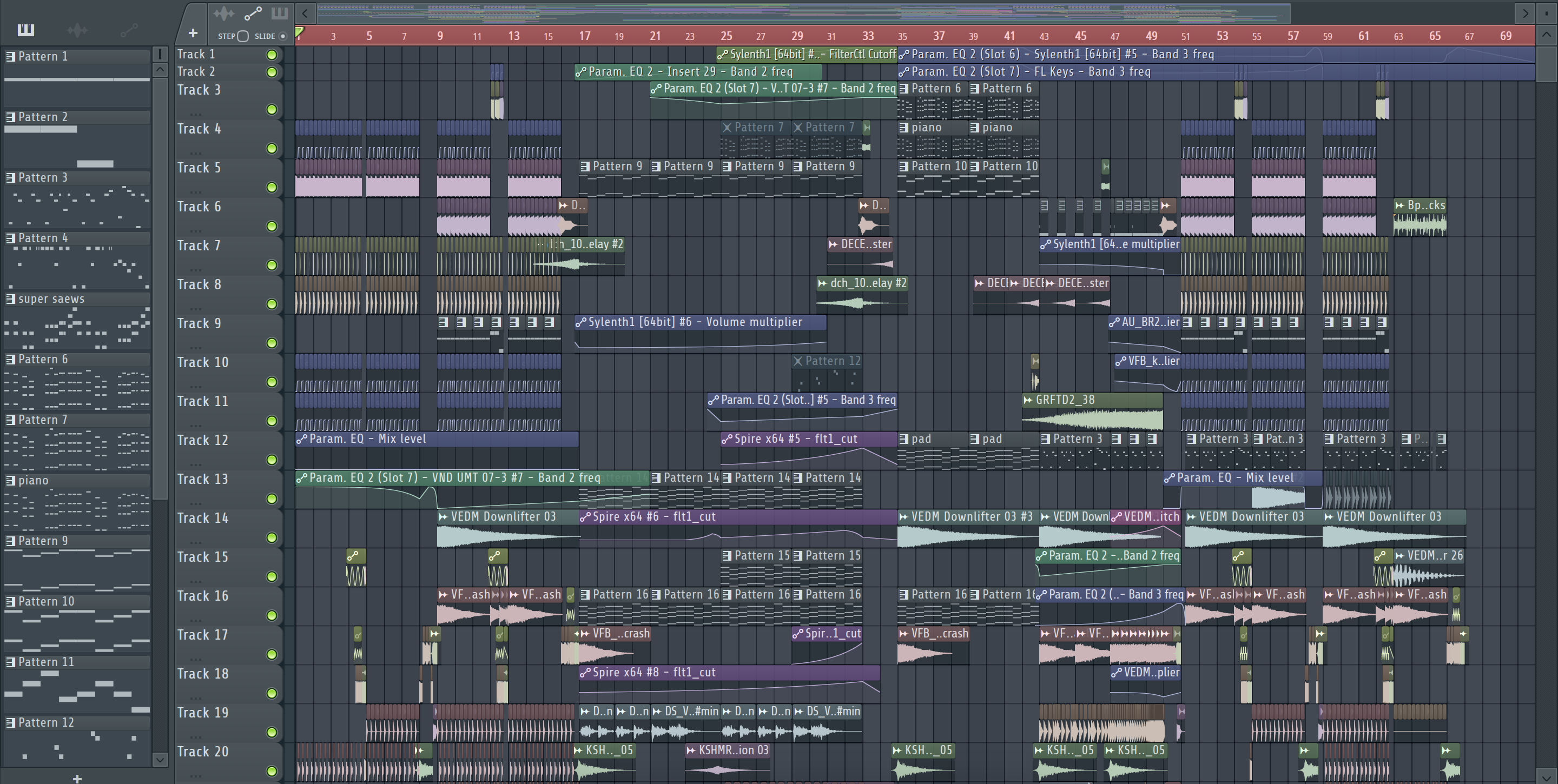Click the timeline overview left arrow
Viewport: 1558px width, 784px height.
[x=306, y=12]
